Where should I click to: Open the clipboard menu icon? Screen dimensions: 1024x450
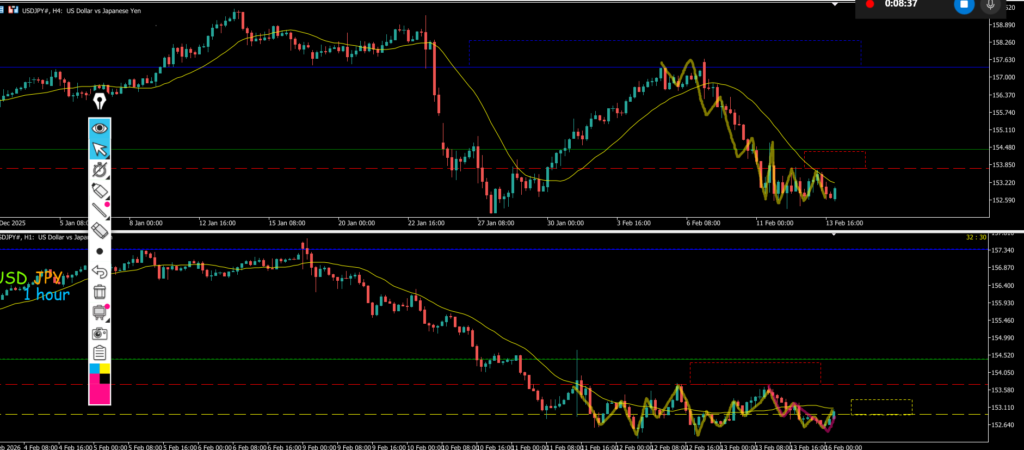pos(100,352)
